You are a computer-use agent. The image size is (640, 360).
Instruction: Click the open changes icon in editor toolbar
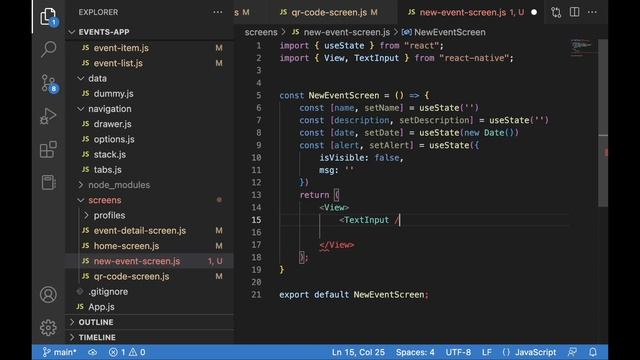tap(556, 12)
